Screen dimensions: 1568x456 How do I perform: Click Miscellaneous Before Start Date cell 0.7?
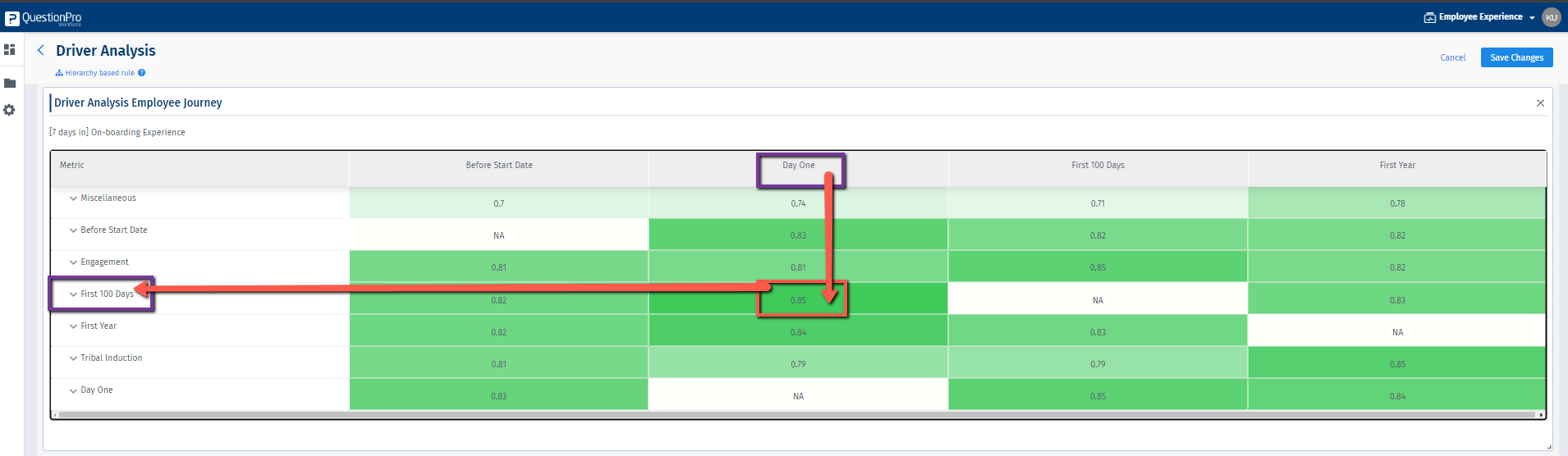[x=499, y=203]
